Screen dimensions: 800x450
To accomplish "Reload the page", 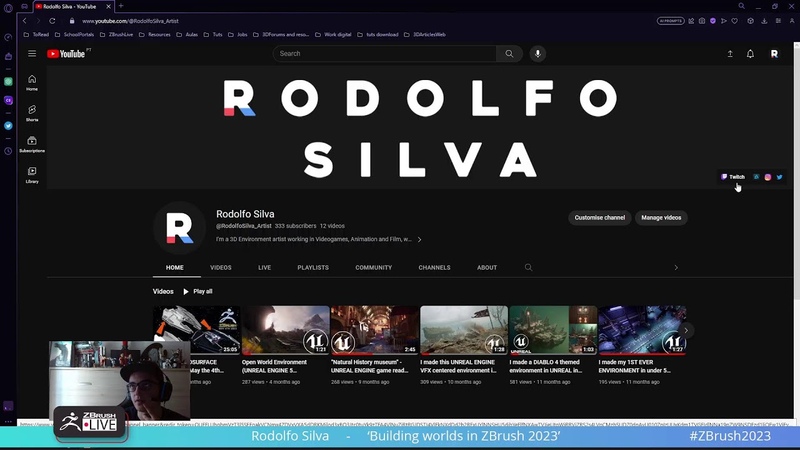I will (52, 21).
